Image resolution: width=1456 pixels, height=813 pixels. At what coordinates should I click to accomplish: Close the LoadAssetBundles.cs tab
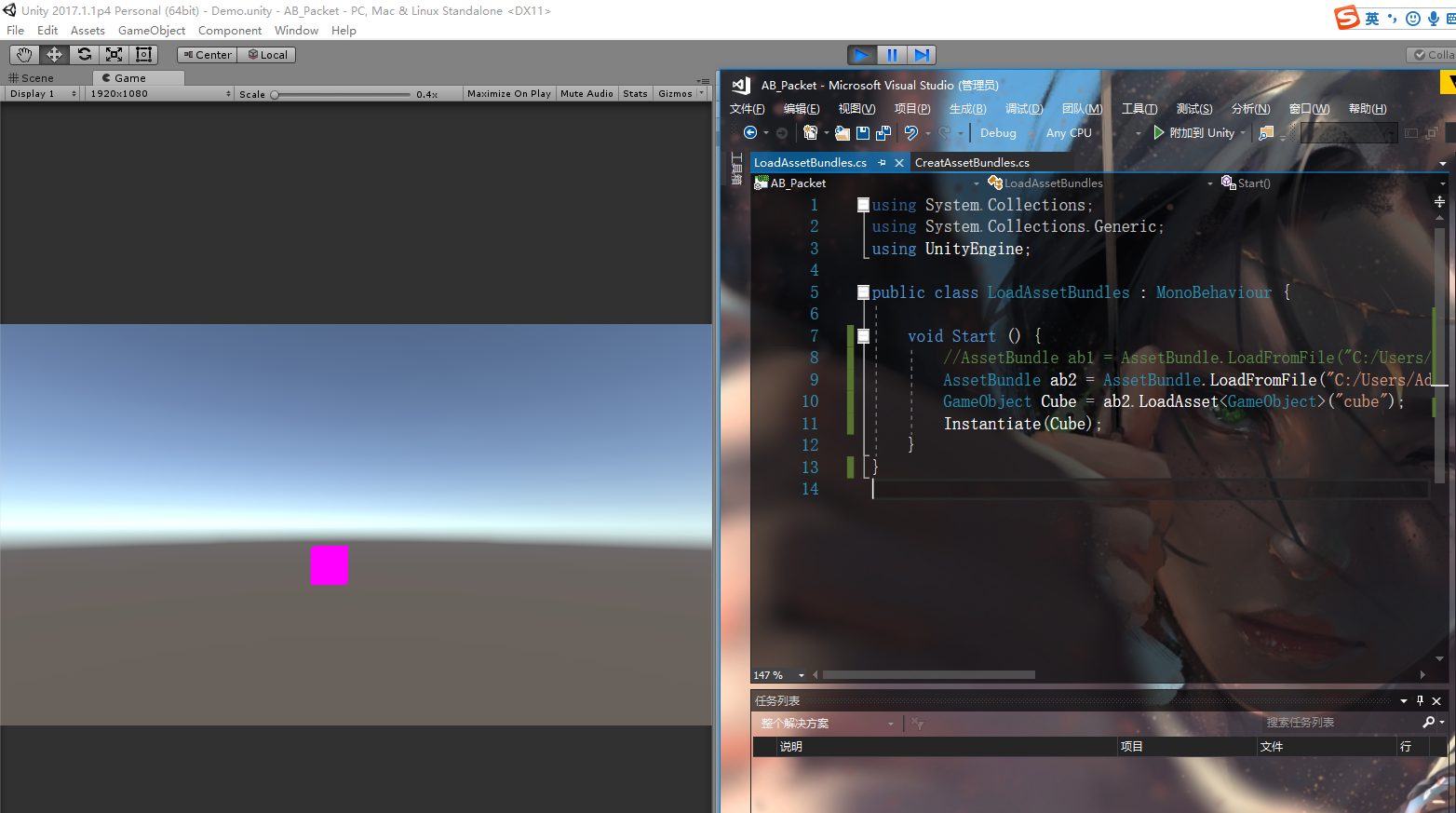(899, 163)
